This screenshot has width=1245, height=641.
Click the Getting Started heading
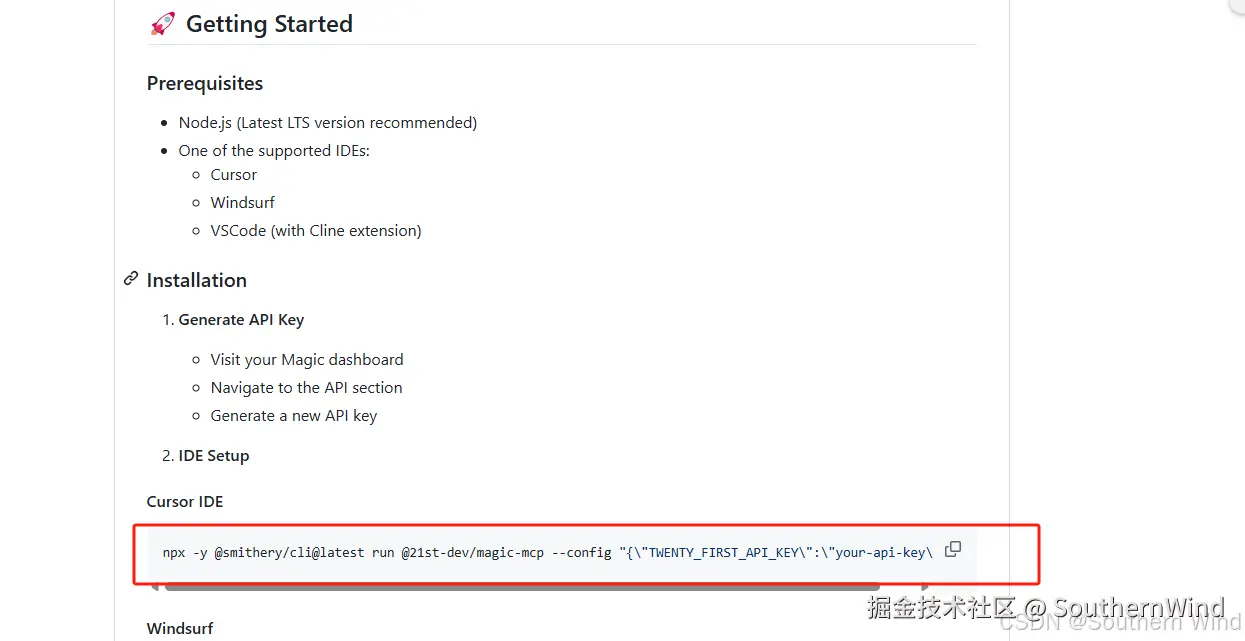point(269,24)
